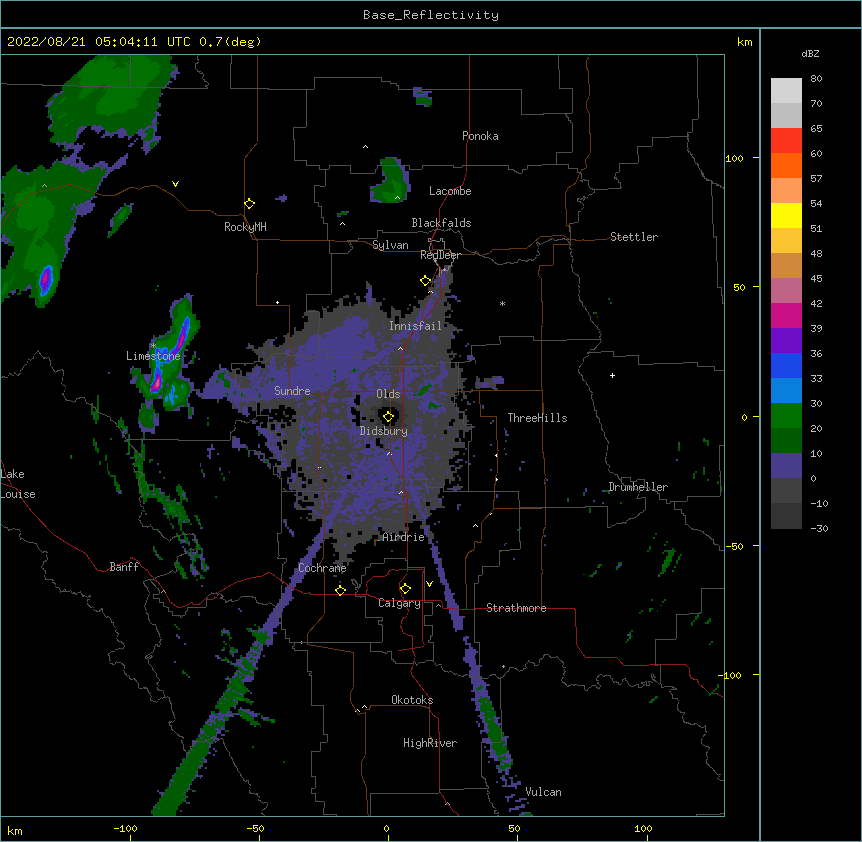Viewport: 862px width, 842px height.
Task: Select the orange swatch below 60 dBZ
Action: coord(786,165)
